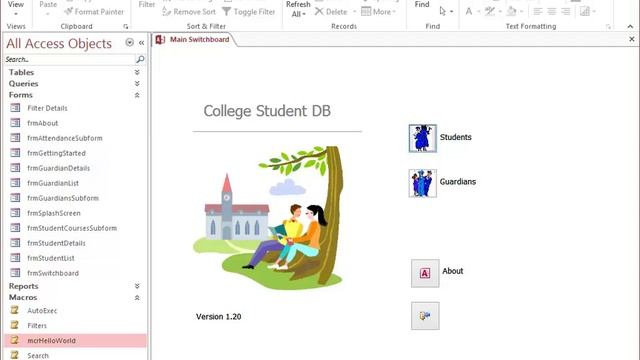Click the College Student DB title

click(x=267, y=111)
